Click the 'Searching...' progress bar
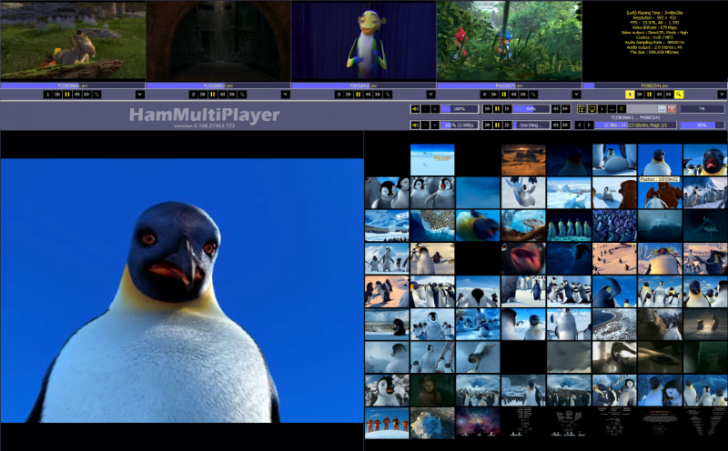This screenshot has height=451, width=728. pyautogui.click(x=531, y=125)
